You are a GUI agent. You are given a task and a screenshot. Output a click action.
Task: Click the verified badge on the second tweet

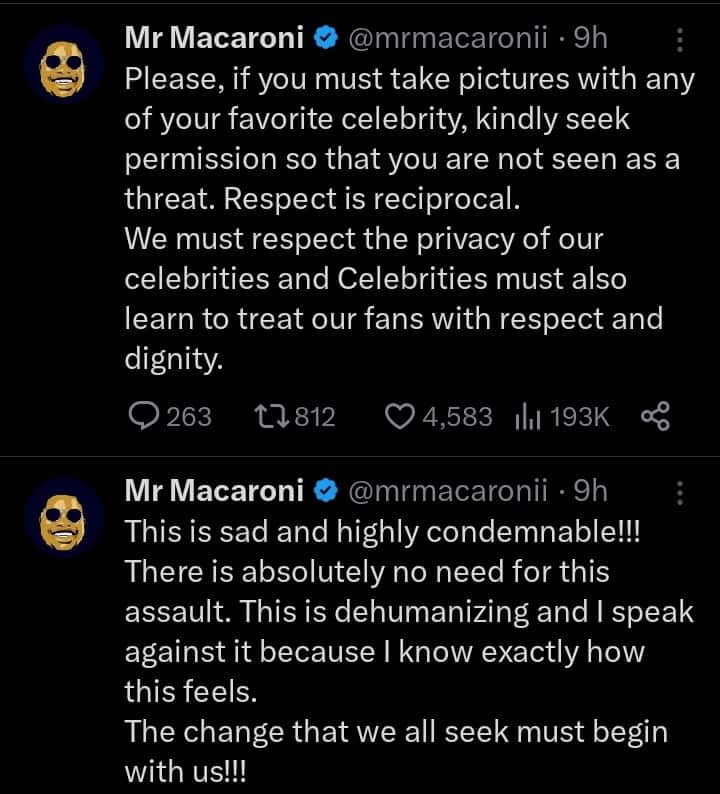(324, 491)
